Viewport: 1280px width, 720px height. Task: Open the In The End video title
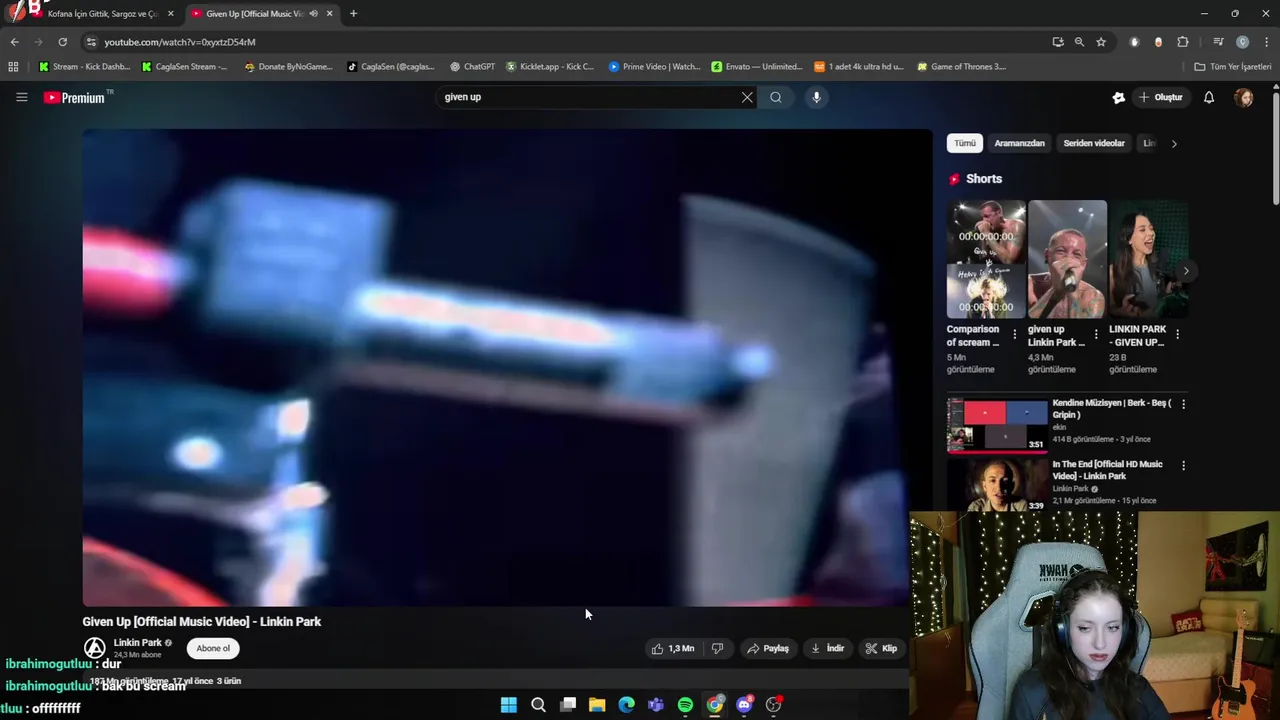pyautogui.click(x=1107, y=470)
